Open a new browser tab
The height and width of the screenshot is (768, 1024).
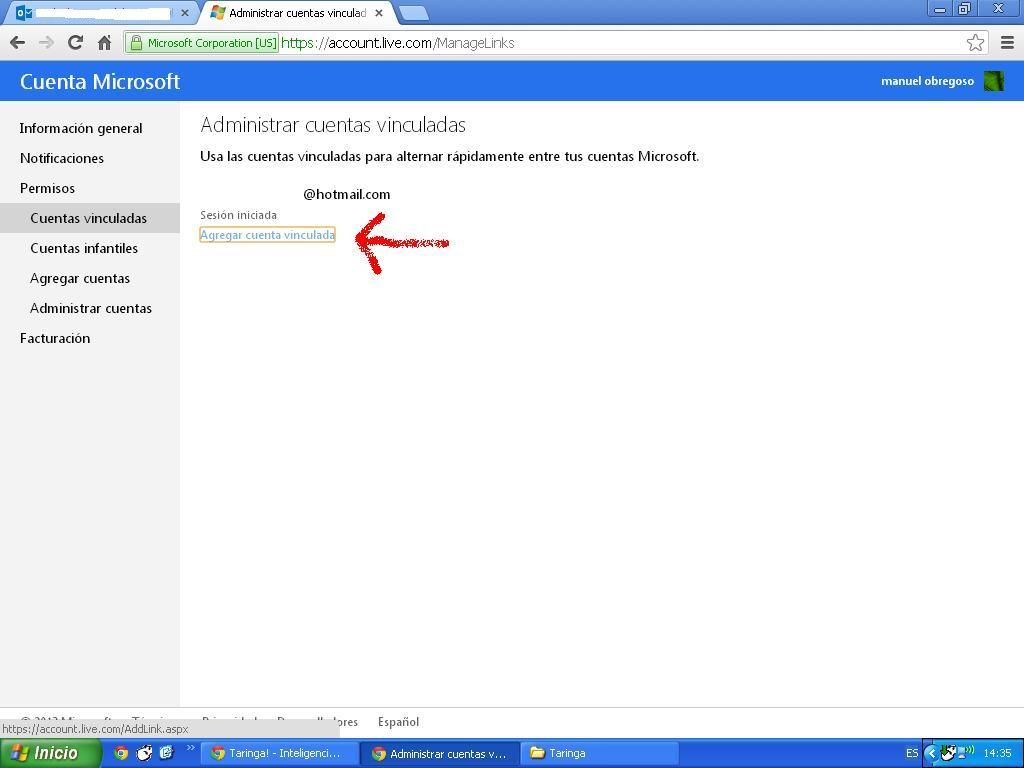[413, 13]
